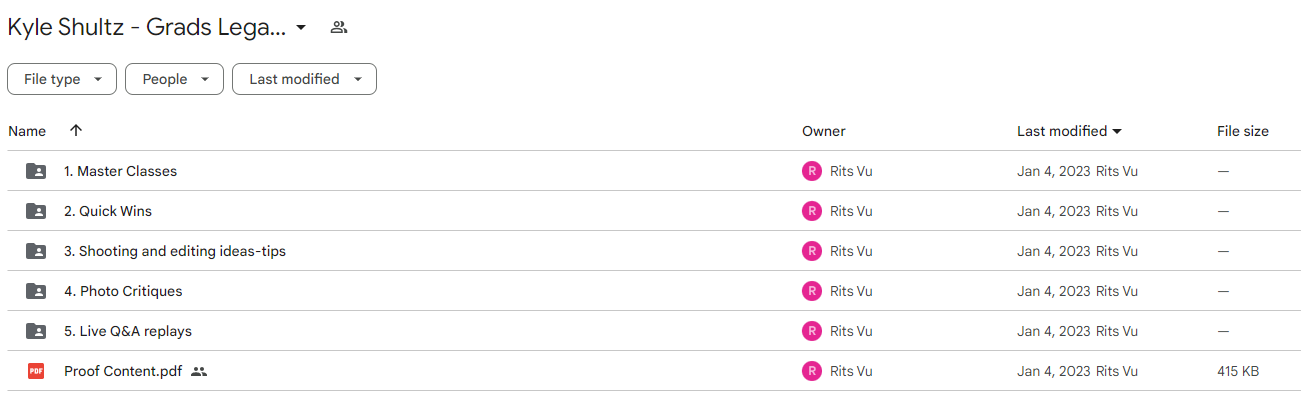
Task: Click the red PDF icon for Proof Content
Action: click(36, 371)
